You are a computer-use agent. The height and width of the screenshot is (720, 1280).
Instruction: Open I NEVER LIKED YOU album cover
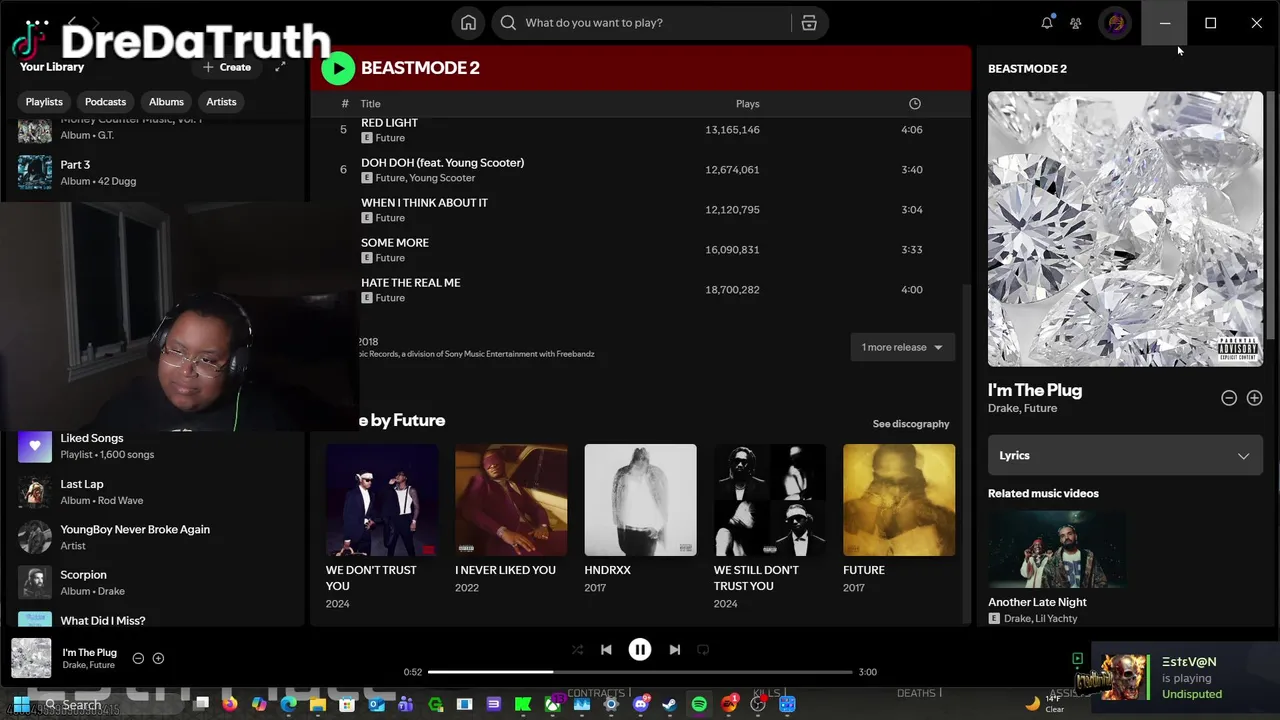(511, 500)
